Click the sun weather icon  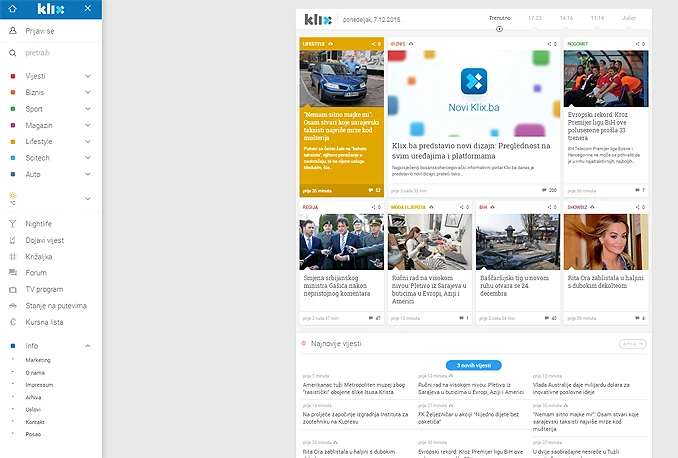click(x=13, y=196)
